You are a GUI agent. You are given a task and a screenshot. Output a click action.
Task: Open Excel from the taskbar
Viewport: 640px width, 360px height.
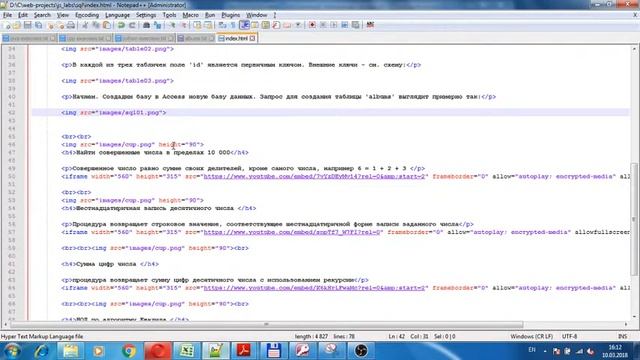click(187, 351)
